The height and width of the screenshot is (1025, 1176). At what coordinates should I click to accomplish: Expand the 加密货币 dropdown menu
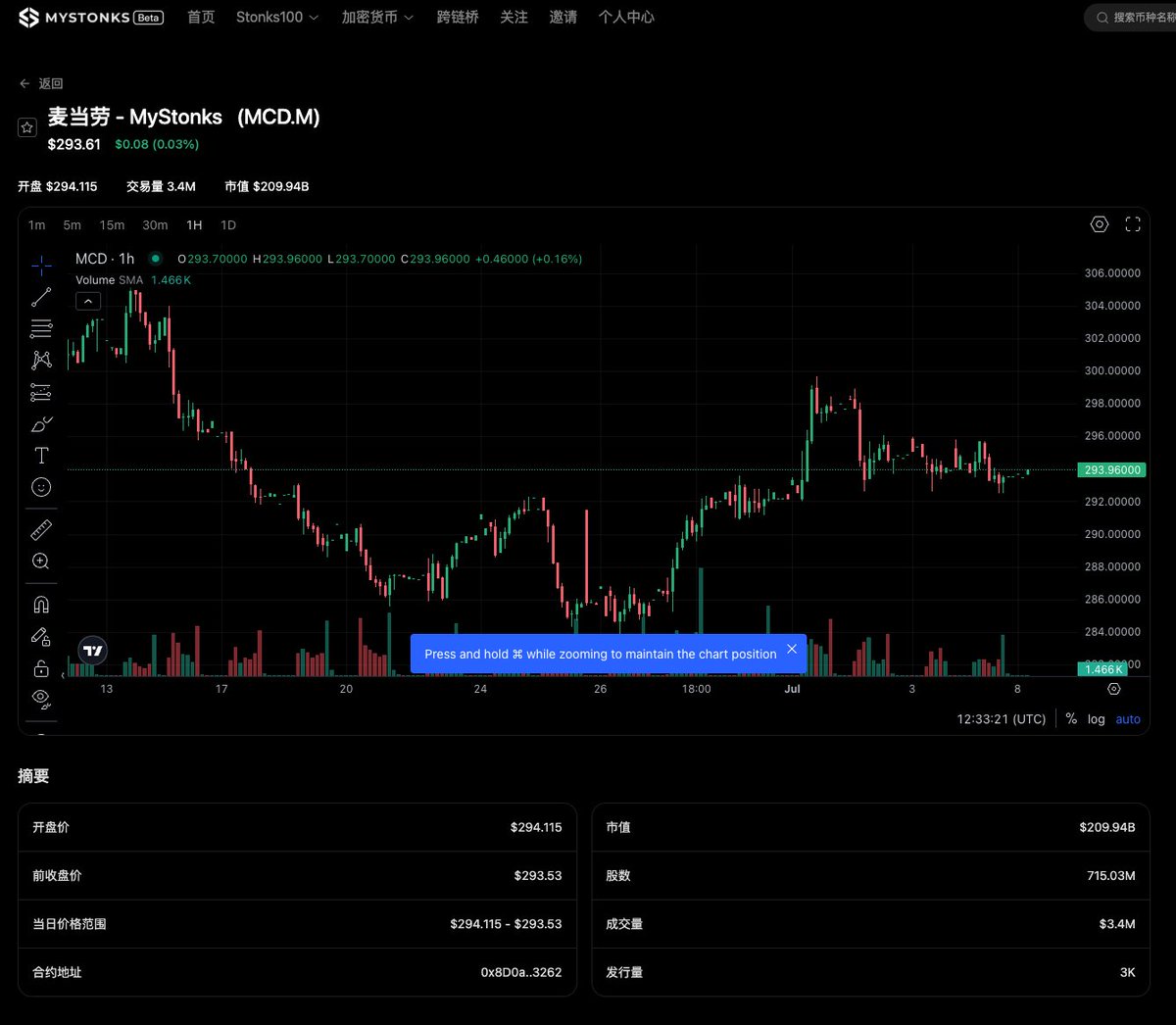click(377, 18)
